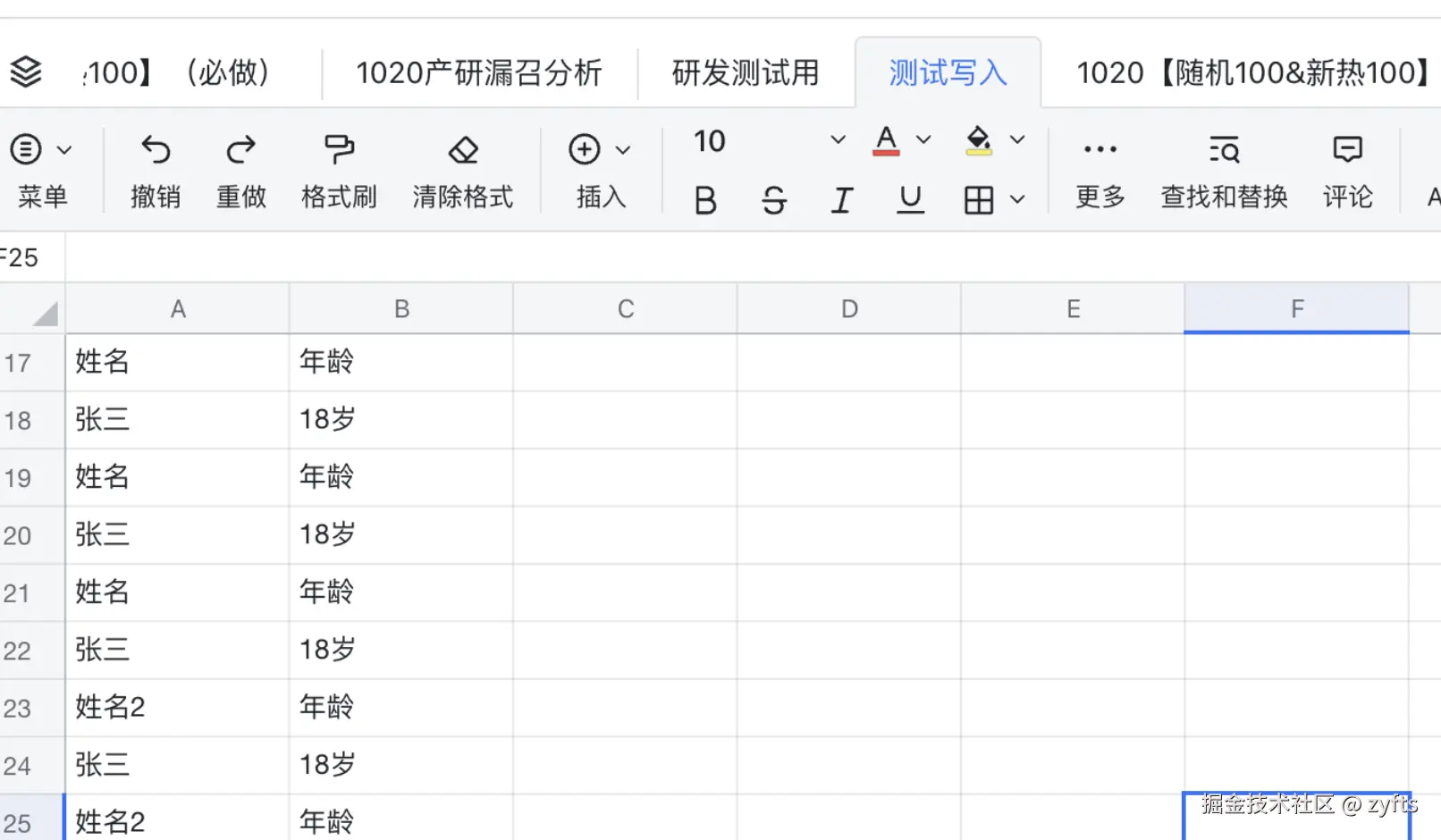The image size is (1441, 840).
Task: Apply underline formatting
Action: pyautogui.click(x=910, y=199)
